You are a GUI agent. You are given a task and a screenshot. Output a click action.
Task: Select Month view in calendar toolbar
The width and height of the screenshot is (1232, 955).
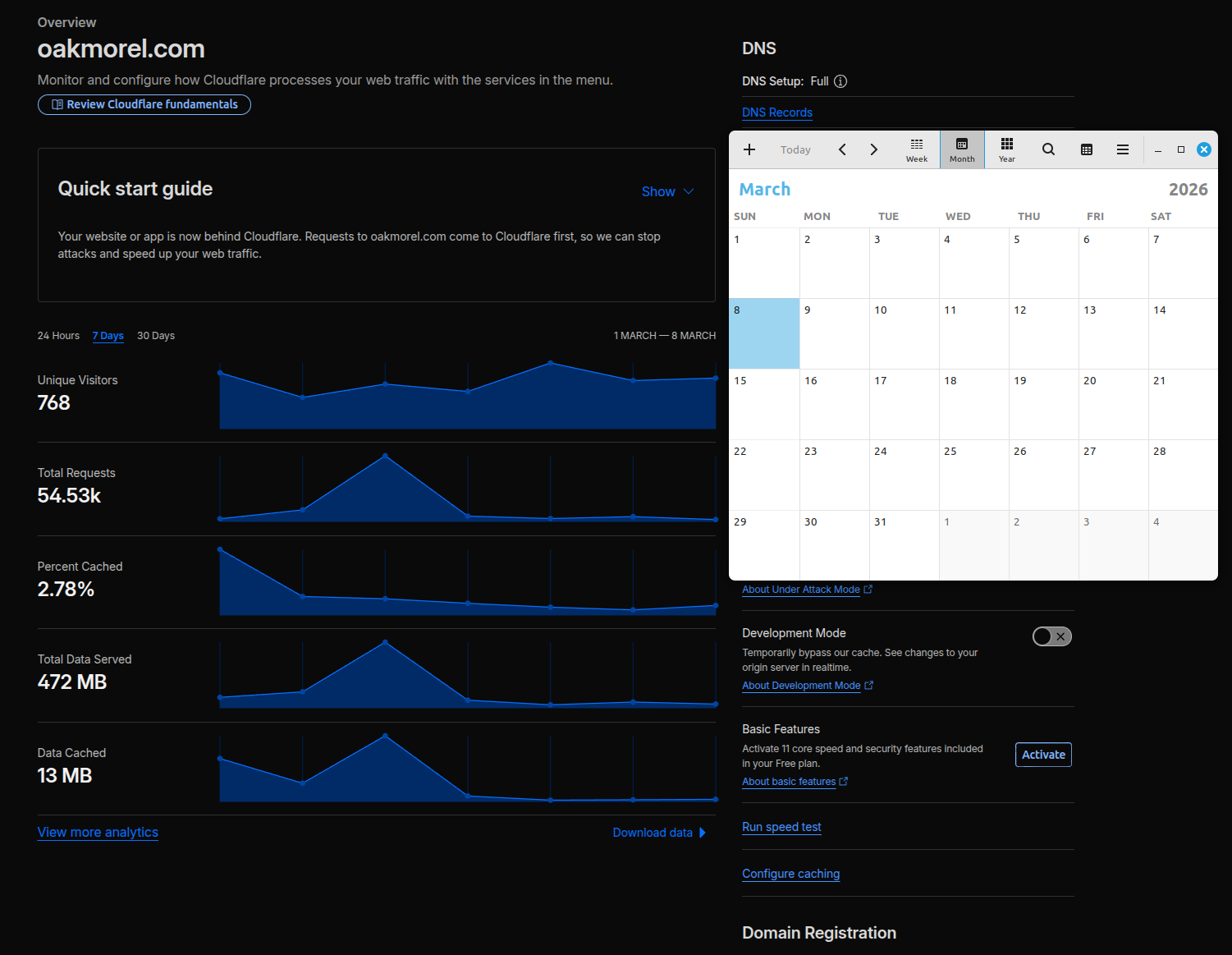click(x=962, y=149)
